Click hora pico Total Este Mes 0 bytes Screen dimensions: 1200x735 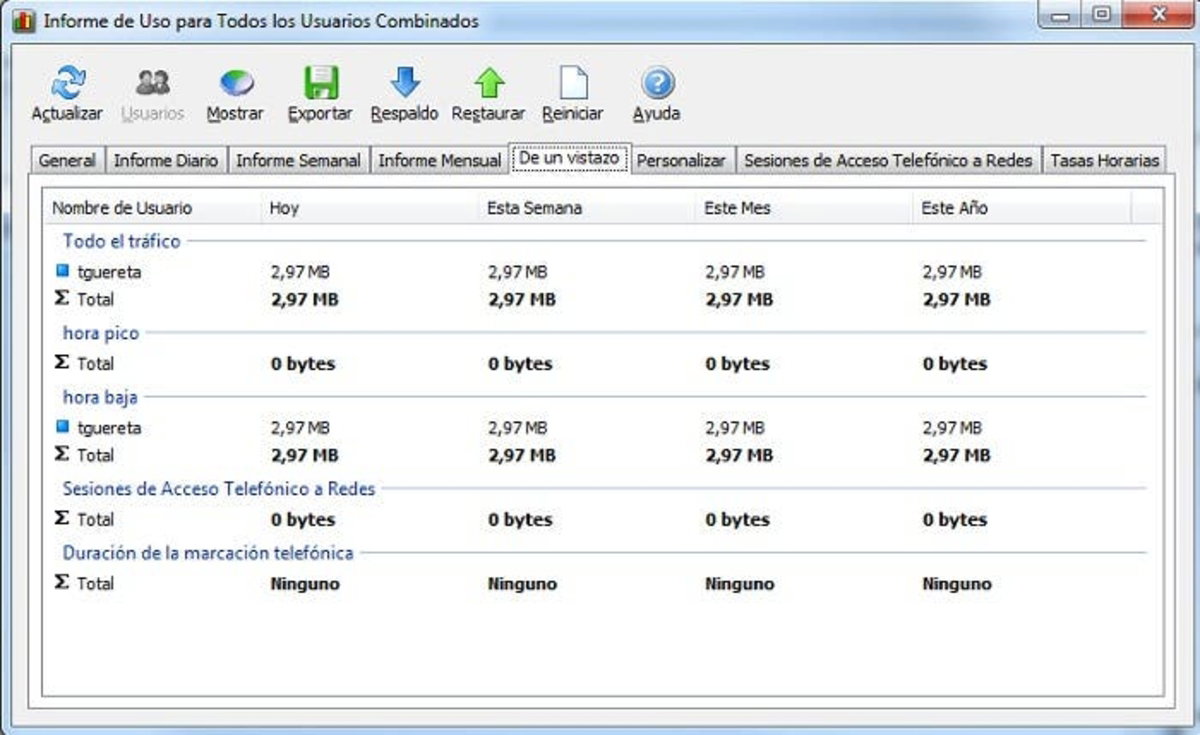pos(737,364)
